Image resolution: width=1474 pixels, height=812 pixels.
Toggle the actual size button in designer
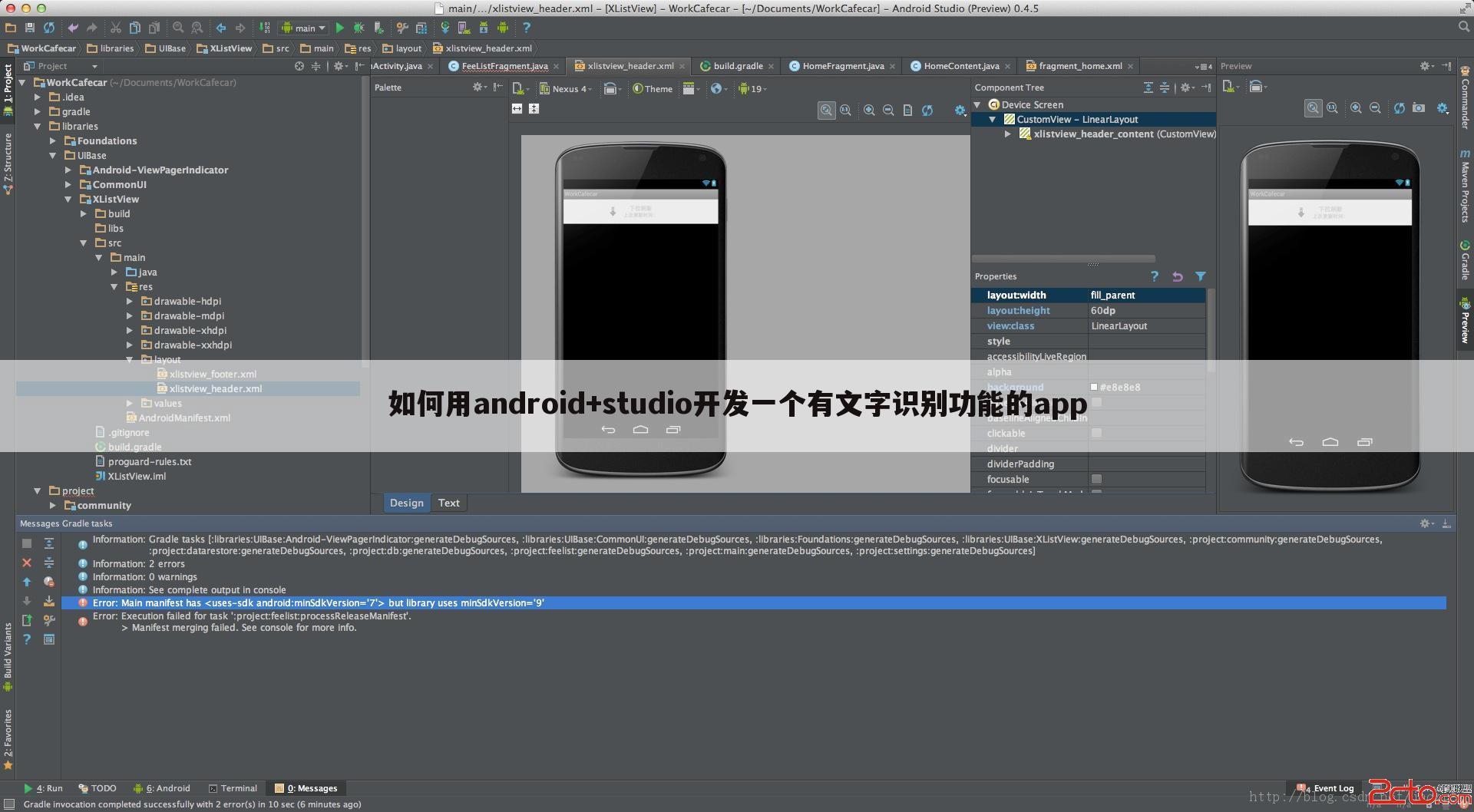[x=845, y=111]
